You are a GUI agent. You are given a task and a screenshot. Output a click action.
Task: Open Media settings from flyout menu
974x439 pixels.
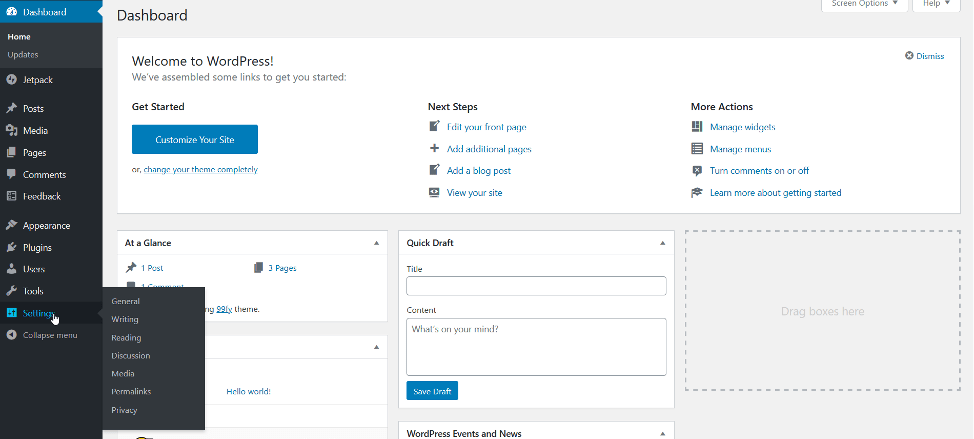pyautogui.click(x=123, y=374)
